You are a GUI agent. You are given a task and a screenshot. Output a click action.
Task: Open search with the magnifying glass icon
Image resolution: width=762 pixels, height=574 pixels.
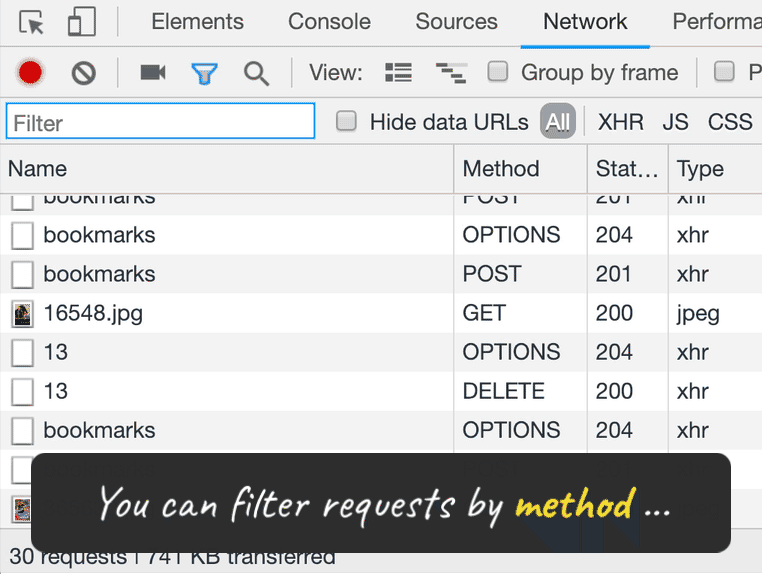coord(257,72)
